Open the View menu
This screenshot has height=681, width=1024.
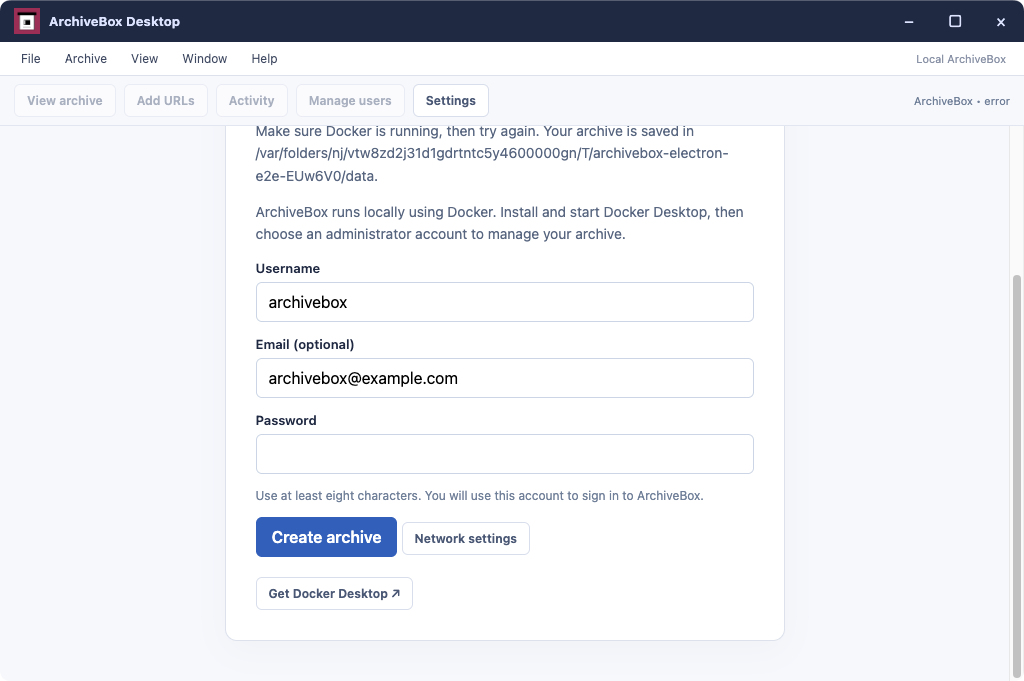144,59
